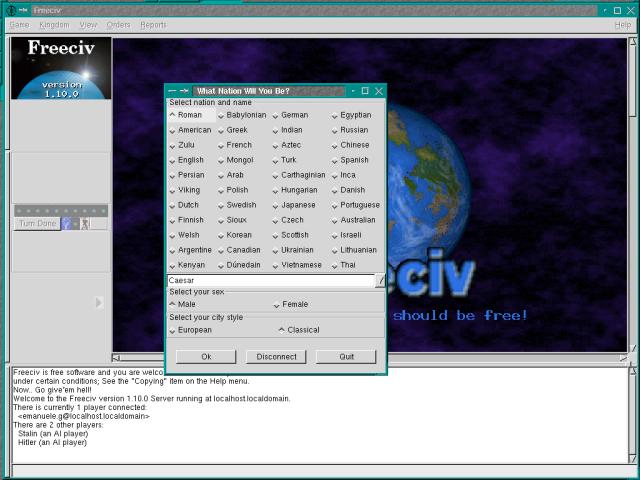
Task: Set leader sex to Female
Action: (x=291, y=304)
